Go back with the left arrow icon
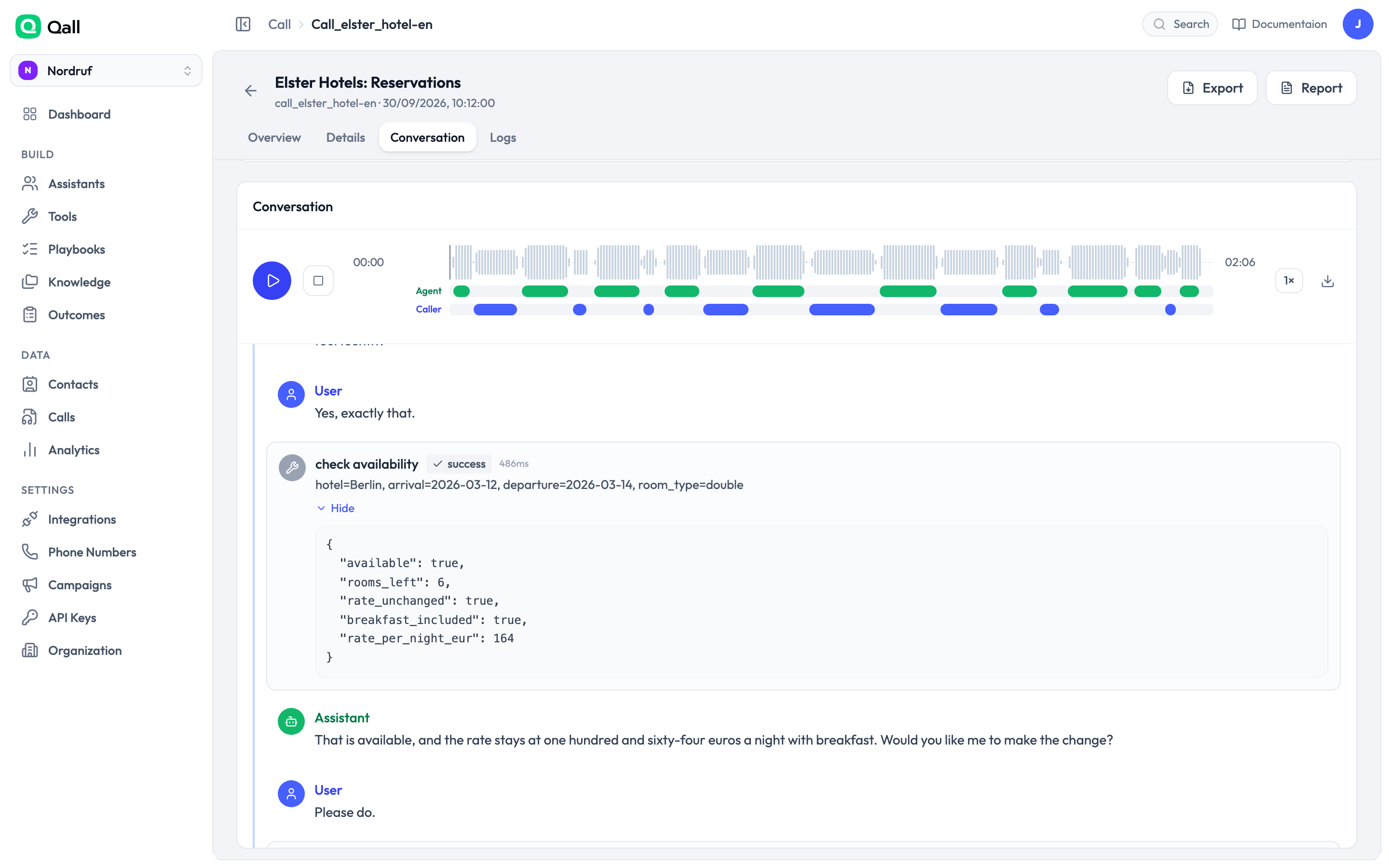Viewport: 1389px width, 868px height. (251, 91)
